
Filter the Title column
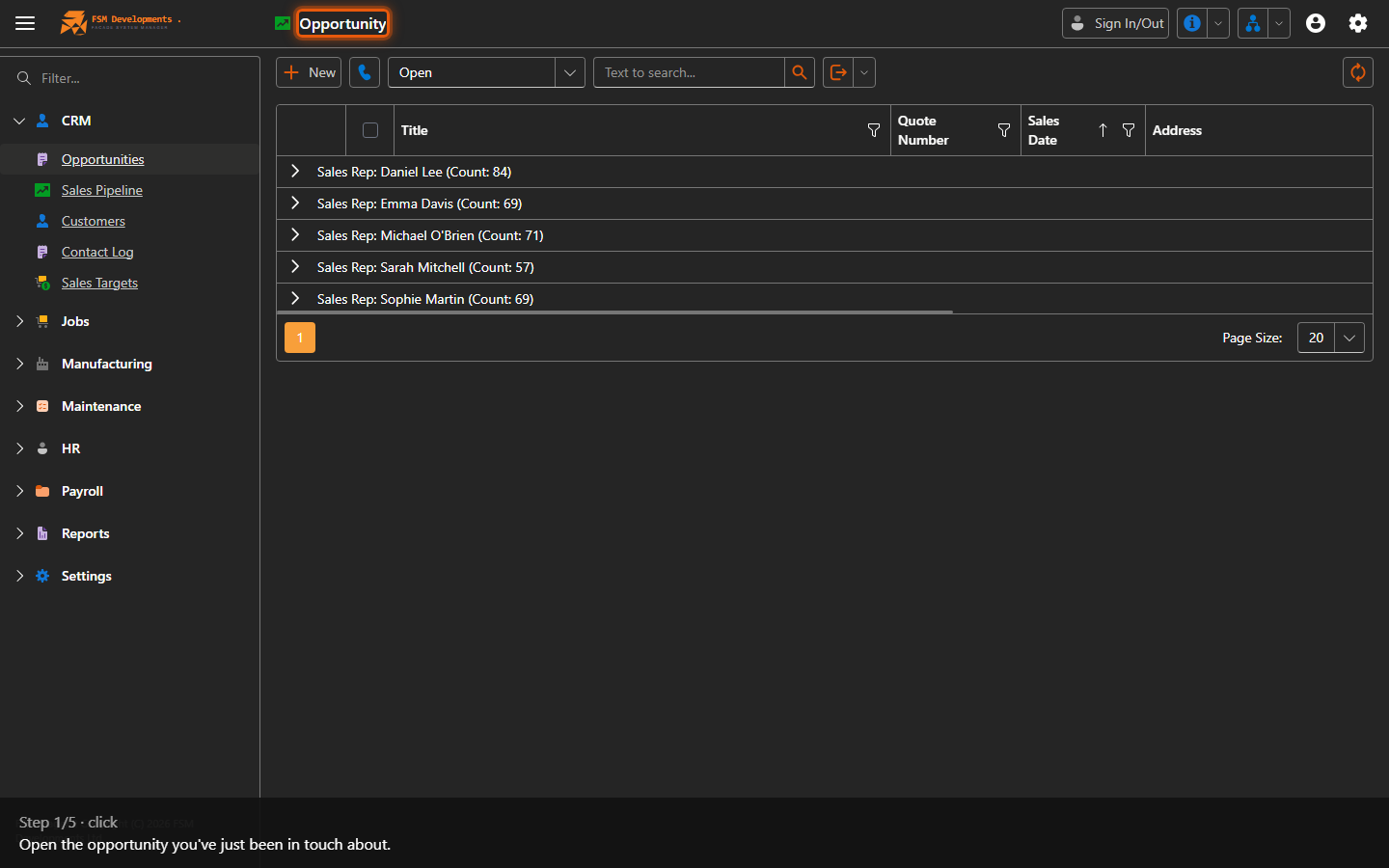pos(874,130)
